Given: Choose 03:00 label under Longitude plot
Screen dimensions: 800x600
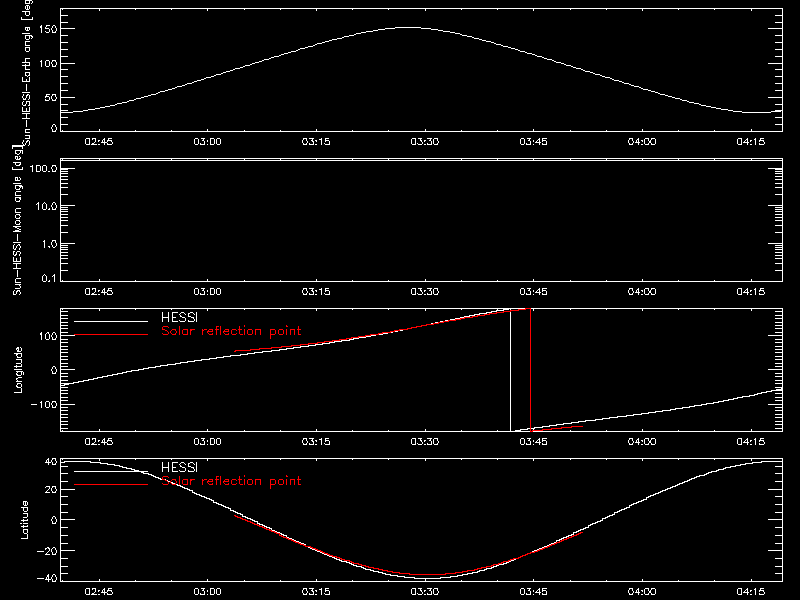Looking at the screenshot, I should coord(208,442).
